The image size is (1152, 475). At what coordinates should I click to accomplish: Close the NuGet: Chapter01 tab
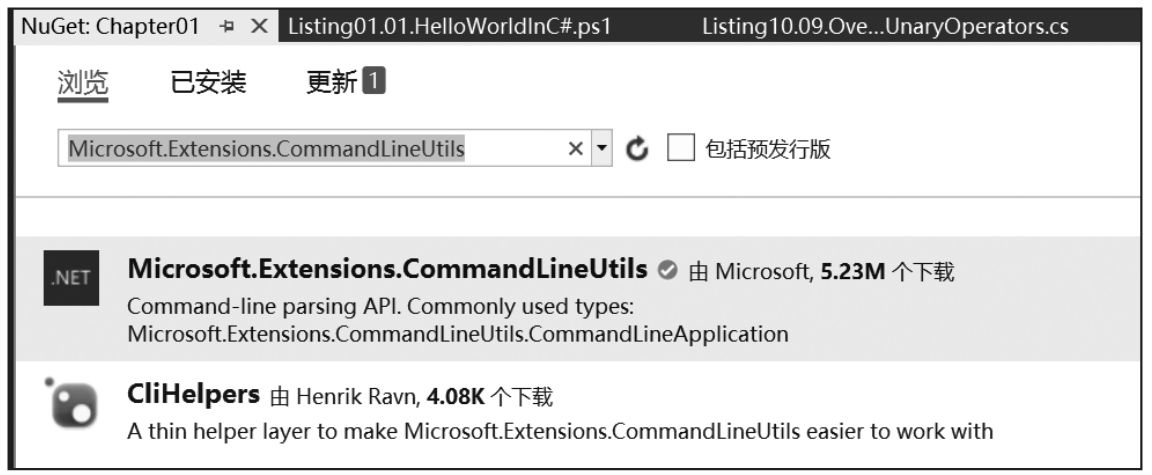(259, 28)
